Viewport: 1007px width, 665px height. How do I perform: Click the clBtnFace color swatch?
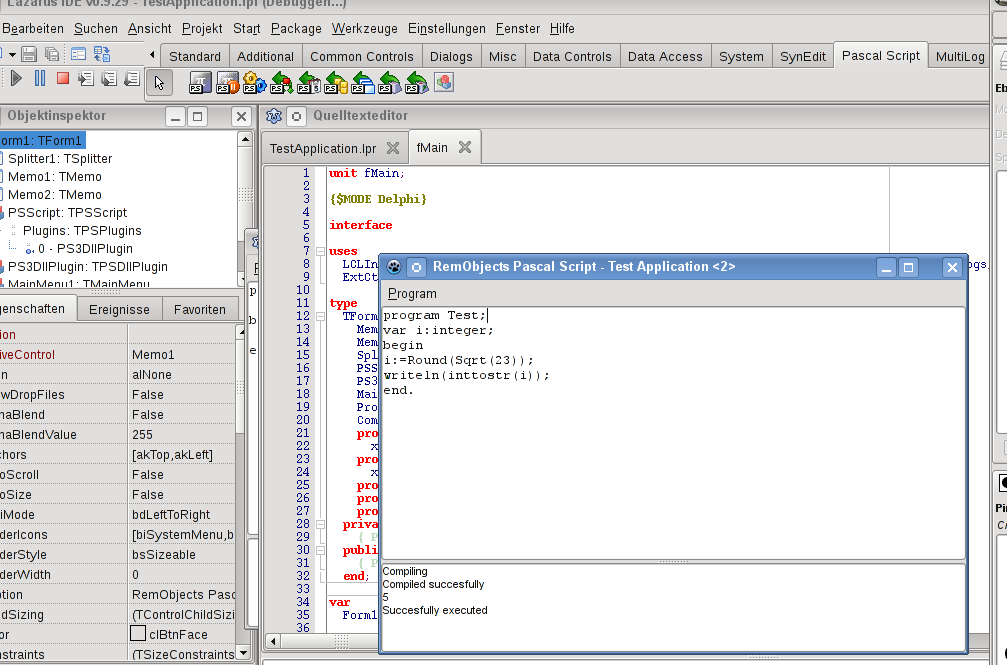(x=138, y=634)
